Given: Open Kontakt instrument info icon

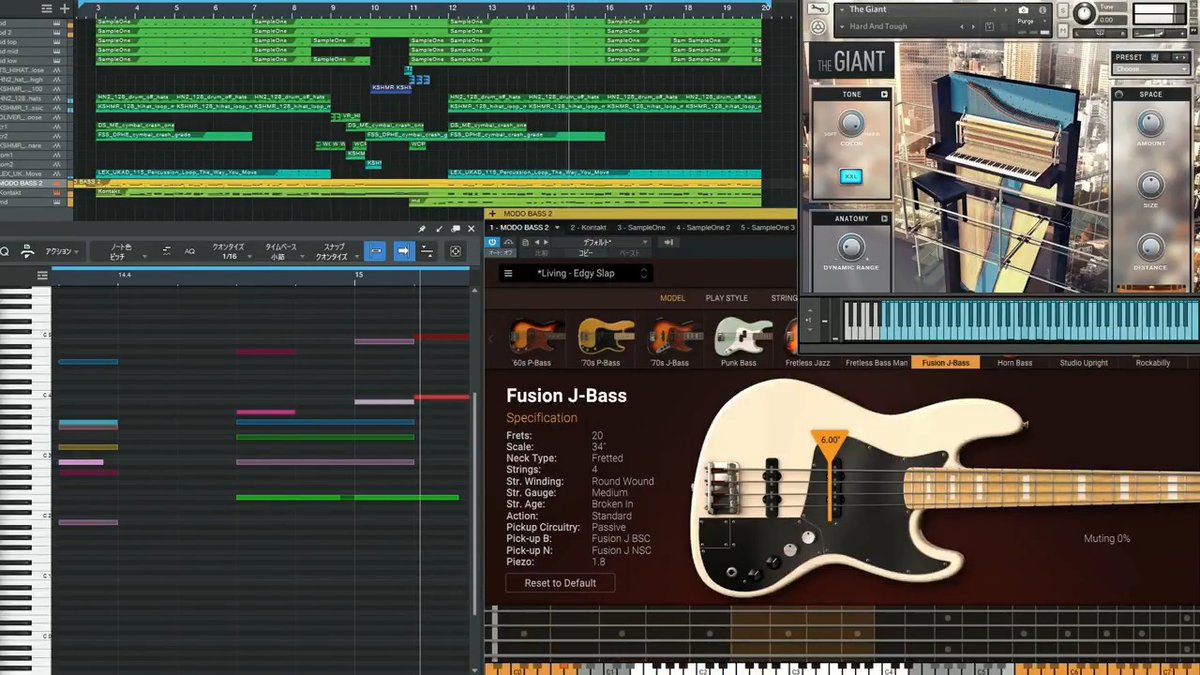Looking at the screenshot, I should coord(1042,10).
